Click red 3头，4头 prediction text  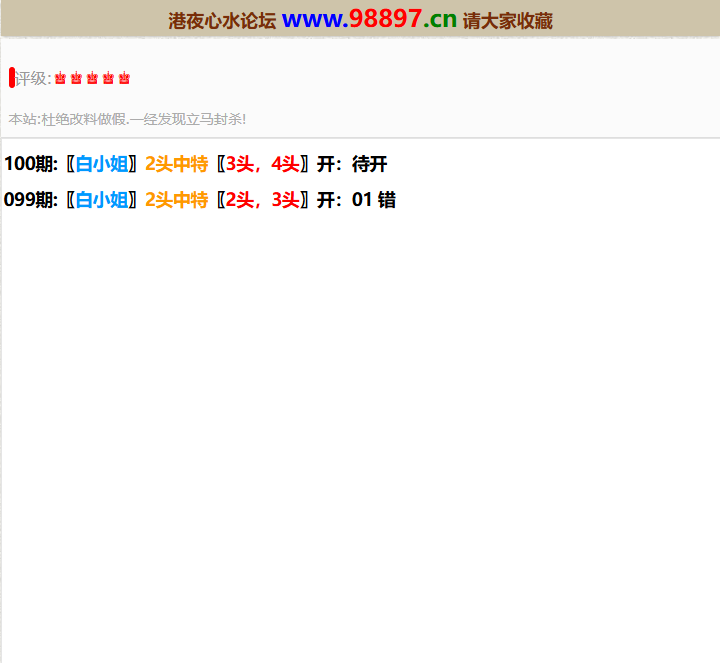262,165
